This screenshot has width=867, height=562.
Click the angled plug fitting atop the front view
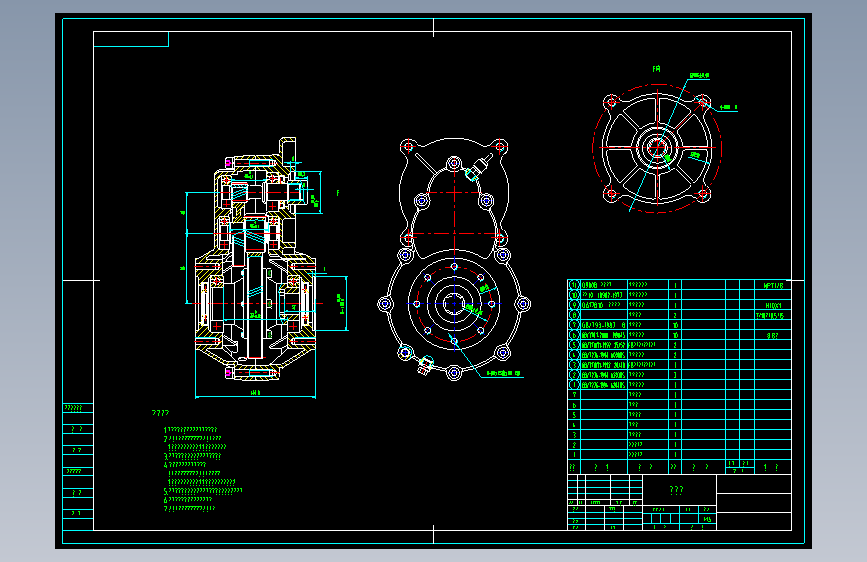pos(479,167)
